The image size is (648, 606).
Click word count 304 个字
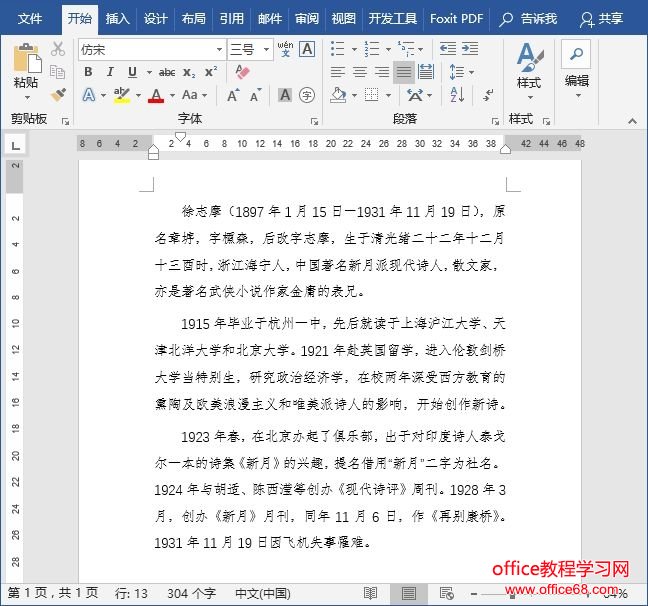tap(191, 594)
